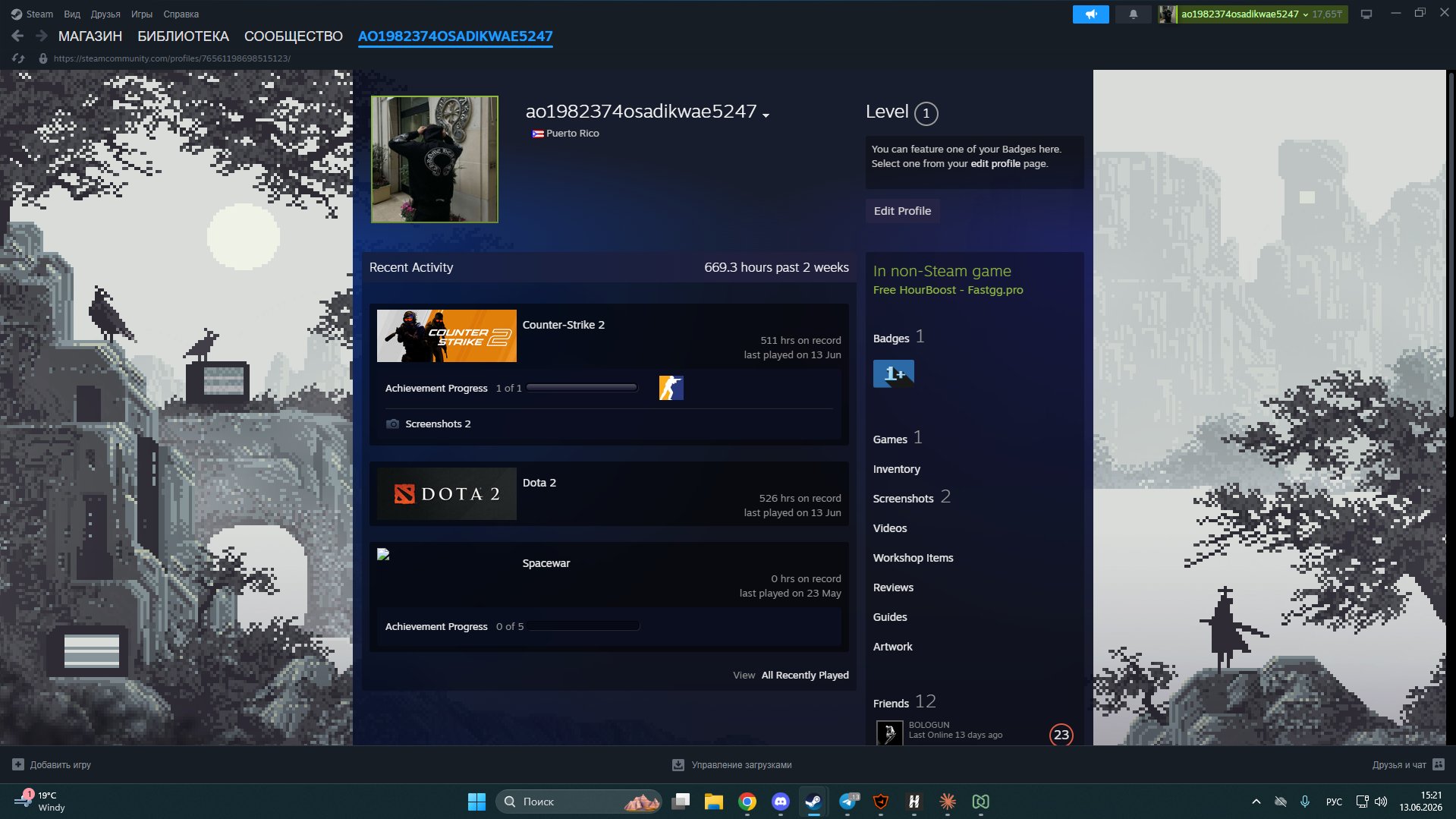Click the Counter-Strike 2 banner image
This screenshot has width=1456, height=819.
pyautogui.click(x=447, y=336)
